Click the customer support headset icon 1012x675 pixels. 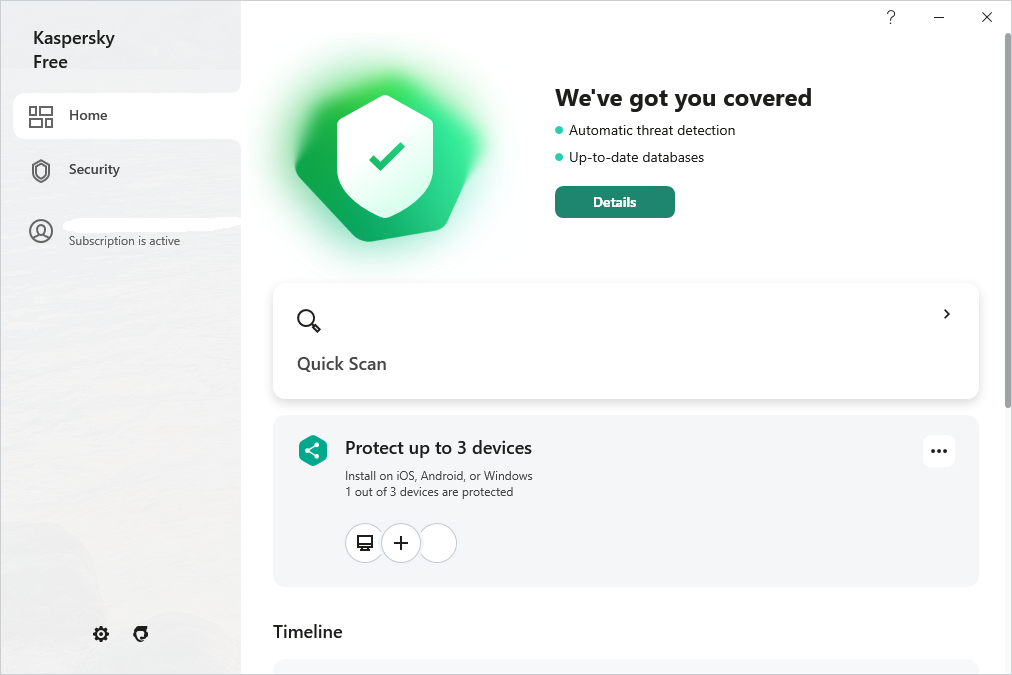[141, 634]
